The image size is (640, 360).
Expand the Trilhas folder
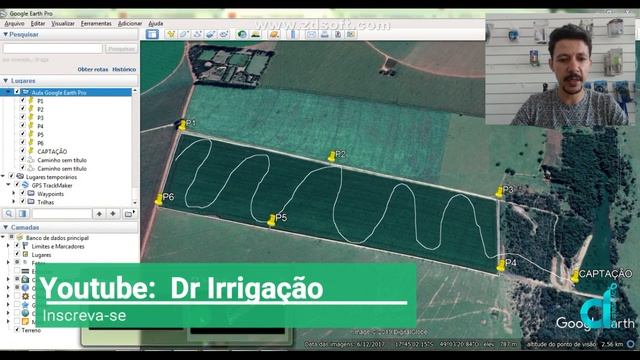point(14,202)
